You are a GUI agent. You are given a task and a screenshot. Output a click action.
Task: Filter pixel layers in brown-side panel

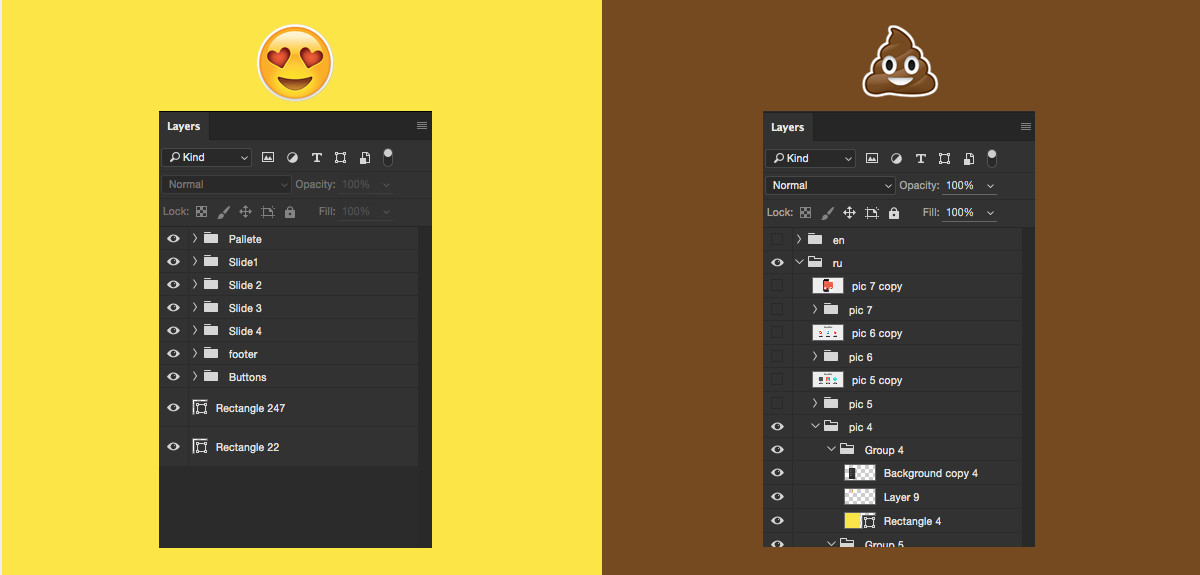[872, 158]
